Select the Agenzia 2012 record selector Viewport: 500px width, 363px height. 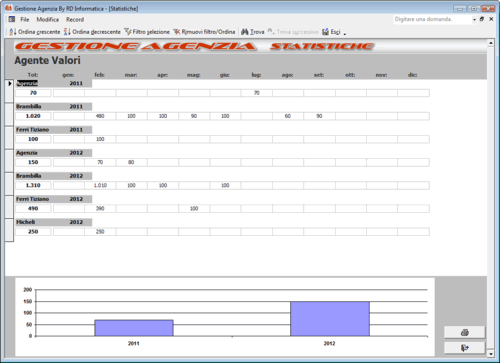(x=9, y=160)
